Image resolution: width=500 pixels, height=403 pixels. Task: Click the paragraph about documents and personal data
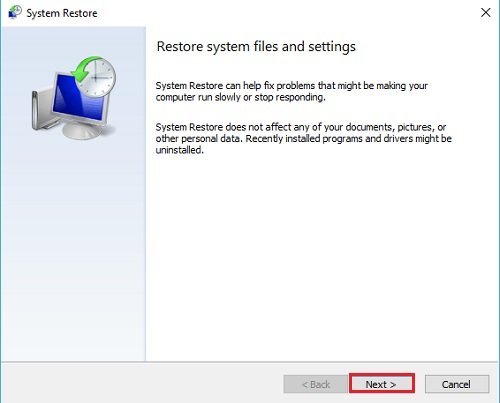(303, 138)
